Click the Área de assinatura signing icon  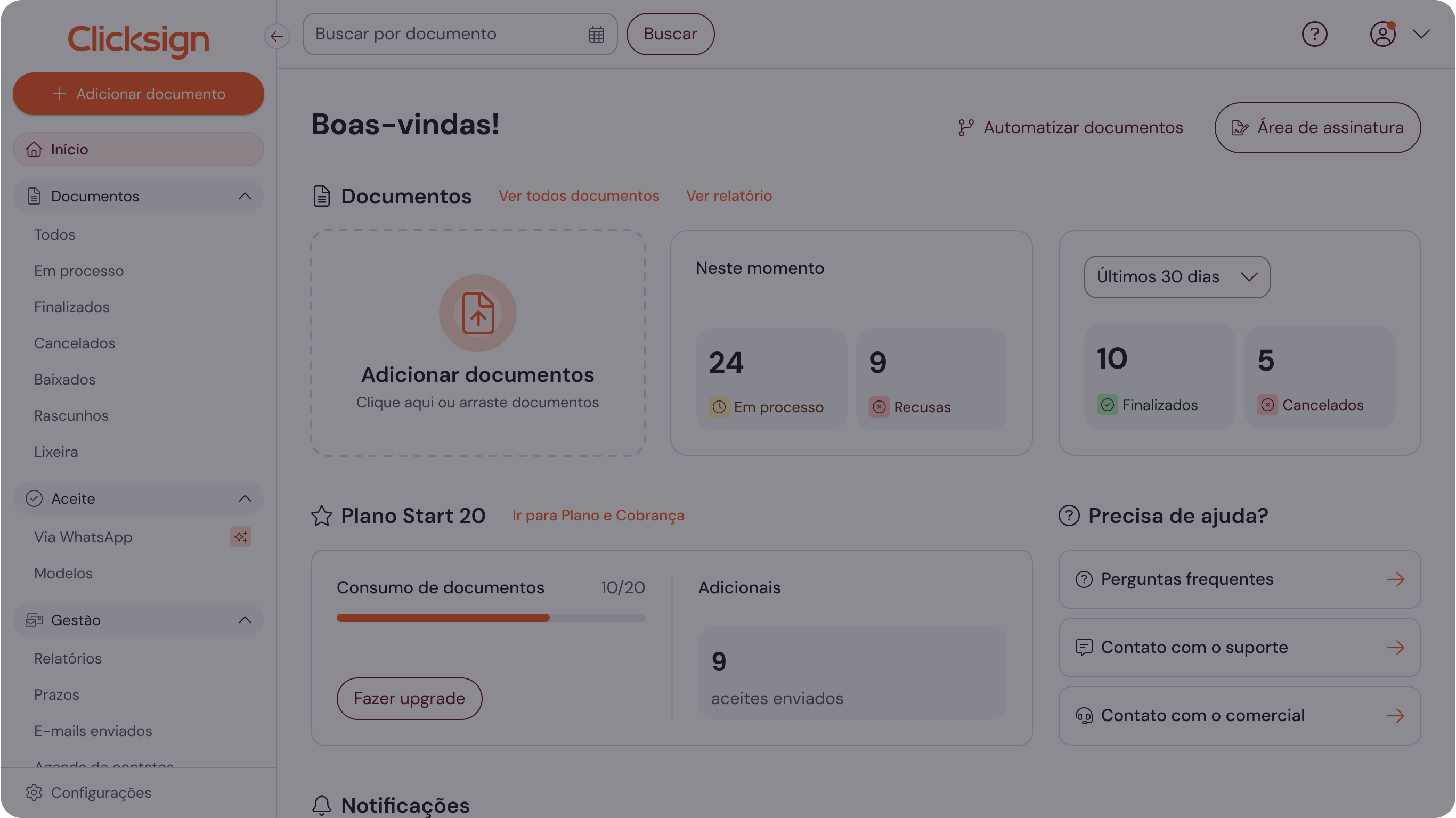[x=1240, y=127]
